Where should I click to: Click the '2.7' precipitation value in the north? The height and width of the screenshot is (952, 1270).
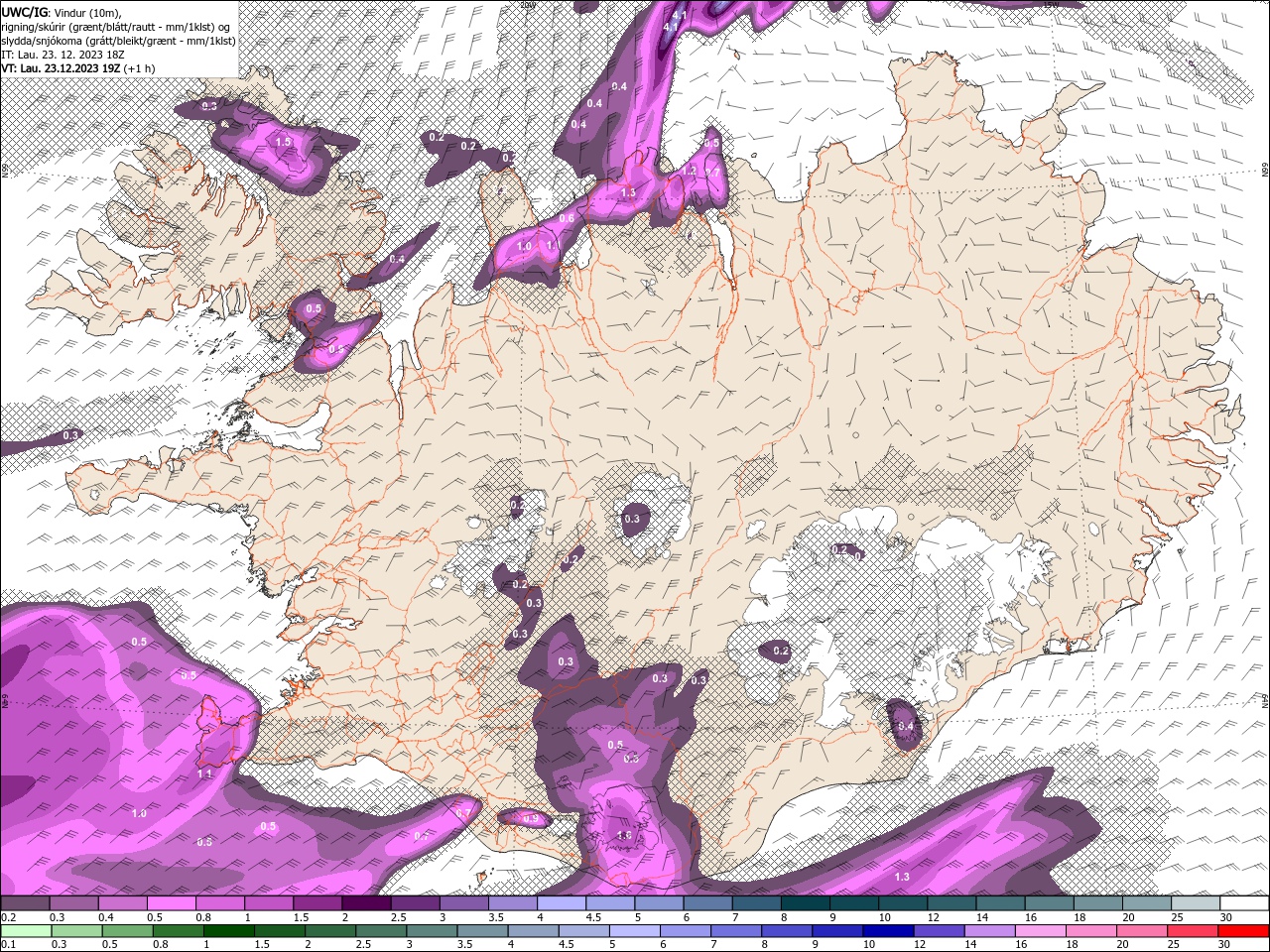(712, 173)
